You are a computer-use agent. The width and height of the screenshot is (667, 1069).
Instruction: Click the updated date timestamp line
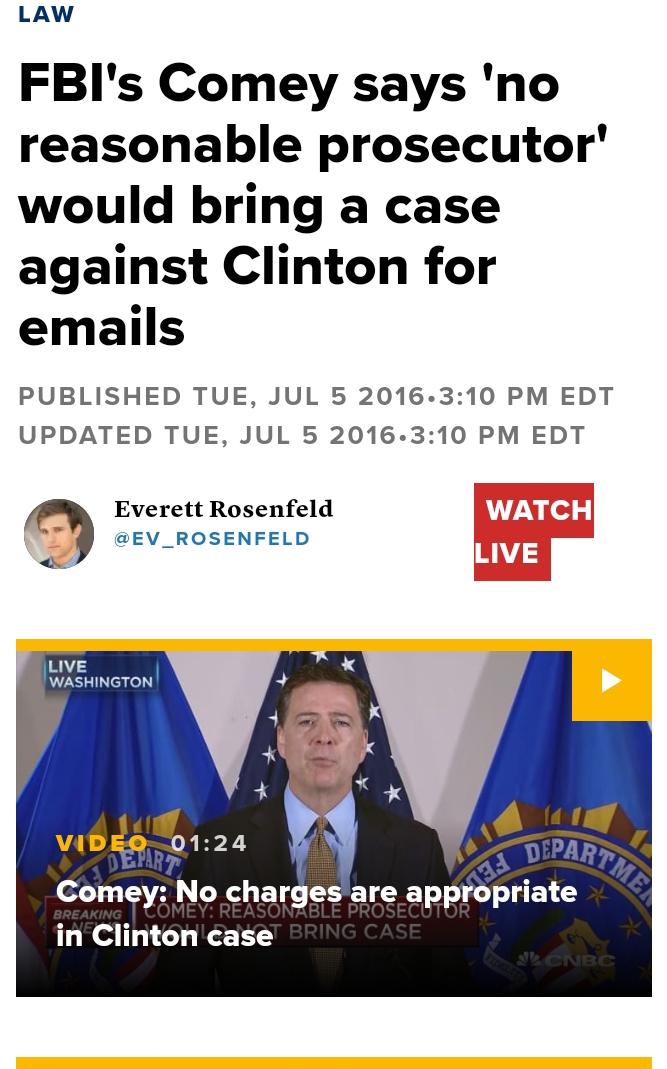[x=302, y=435]
